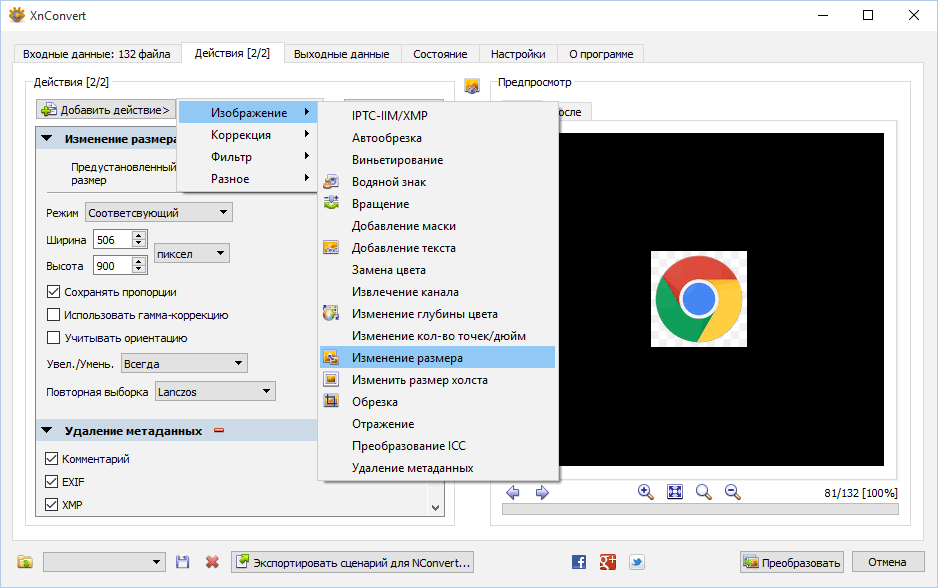This screenshot has width=938, height=588.
Task: Click the Ширина input field
Action: [111, 240]
